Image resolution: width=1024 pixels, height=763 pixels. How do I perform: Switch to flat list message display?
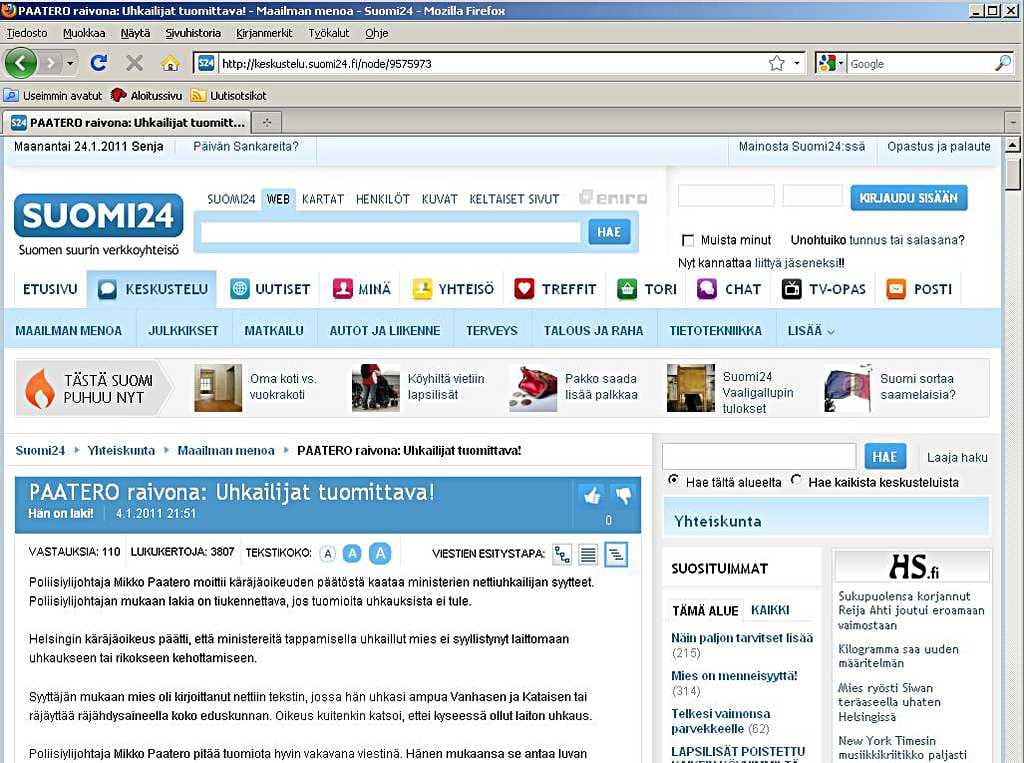tap(588, 554)
